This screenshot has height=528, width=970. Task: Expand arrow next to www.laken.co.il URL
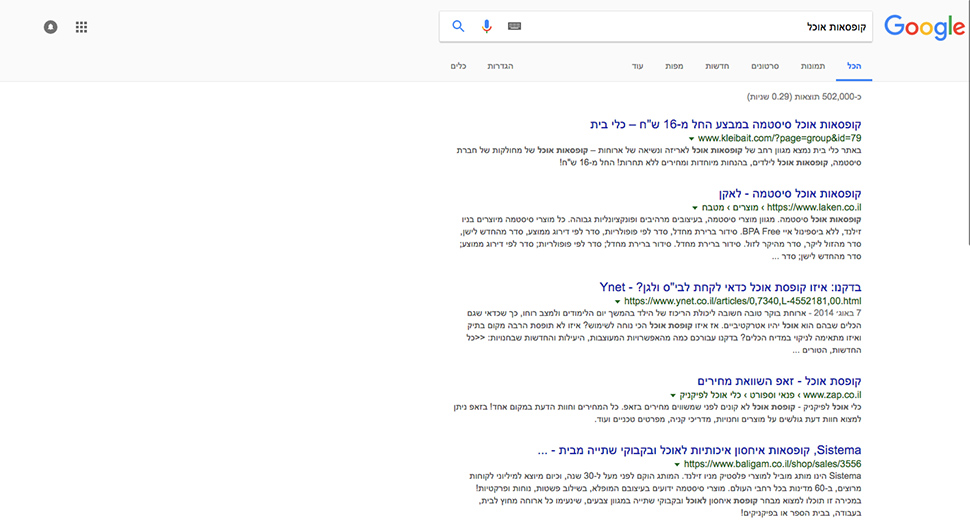(695, 208)
